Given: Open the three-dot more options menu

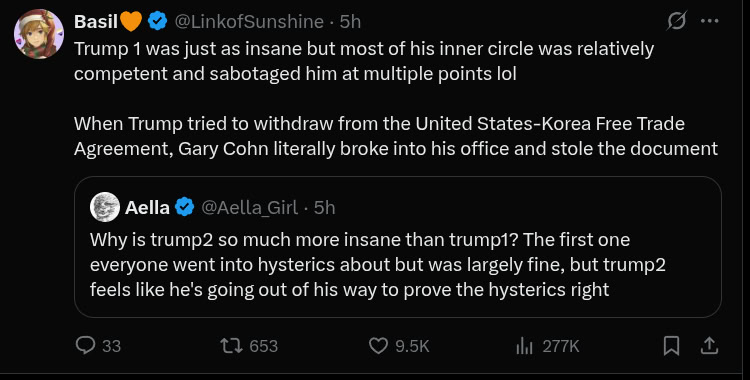Looking at the screenshot, I should point(709,21).
